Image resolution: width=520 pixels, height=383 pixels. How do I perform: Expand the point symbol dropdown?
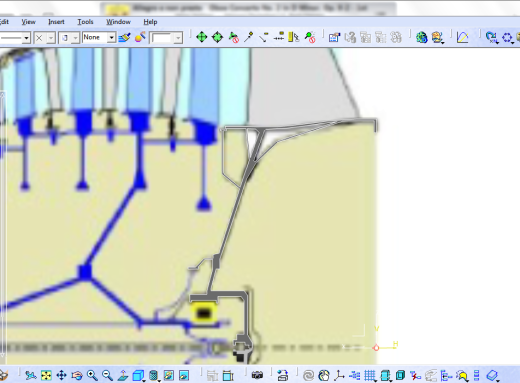tap(44, 38)
